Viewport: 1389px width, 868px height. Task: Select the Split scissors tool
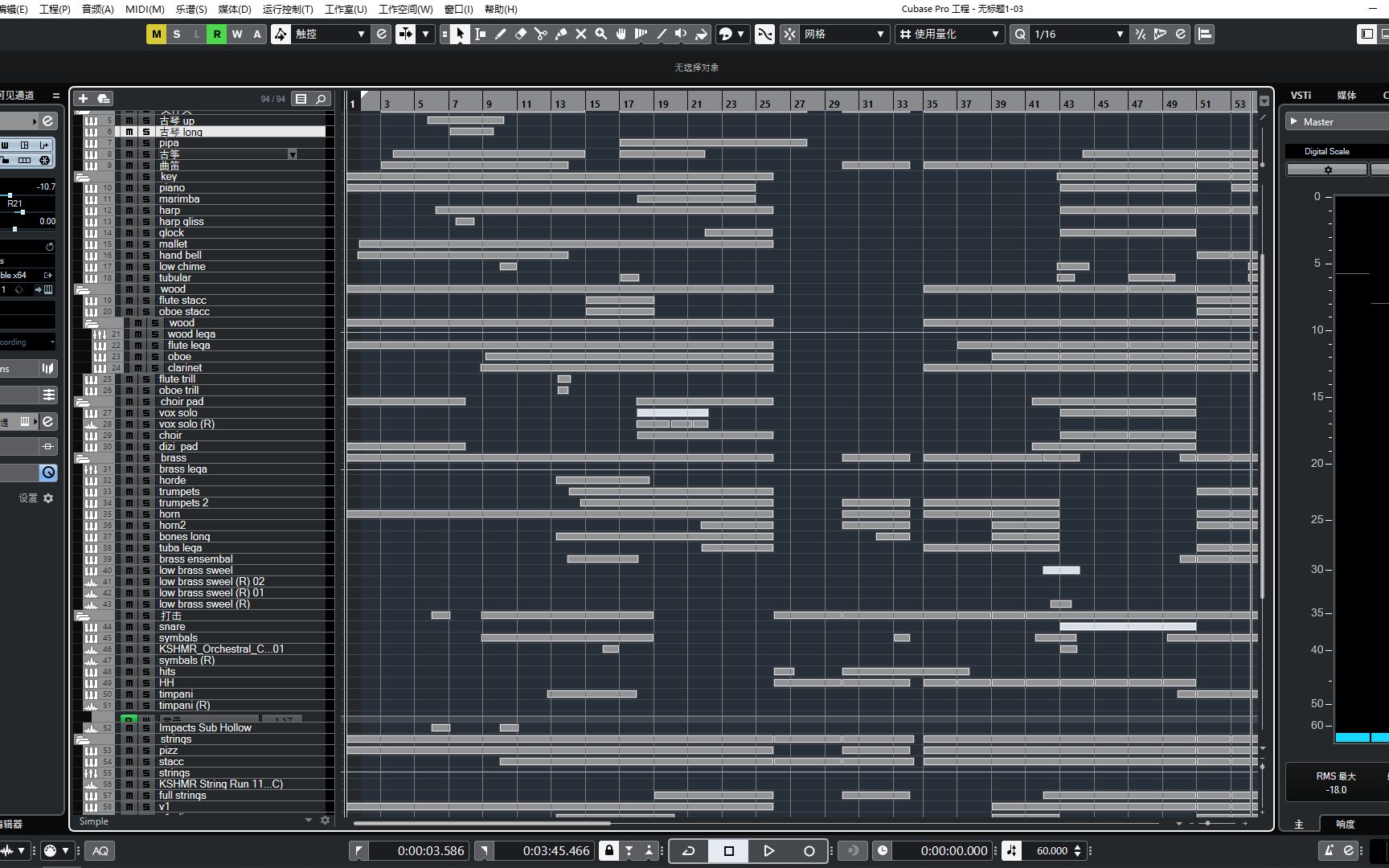coord(540,34)
